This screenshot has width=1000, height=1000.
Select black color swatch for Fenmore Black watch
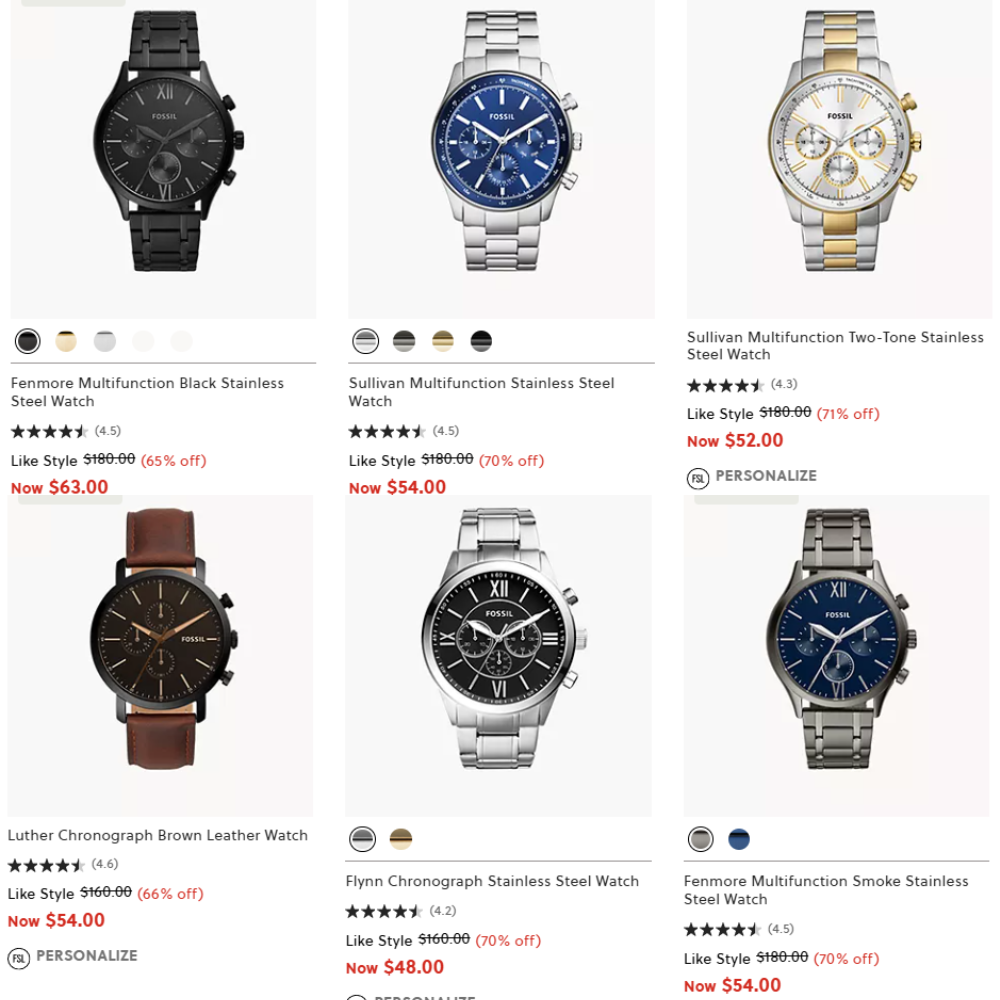click(x=27, y=341)
